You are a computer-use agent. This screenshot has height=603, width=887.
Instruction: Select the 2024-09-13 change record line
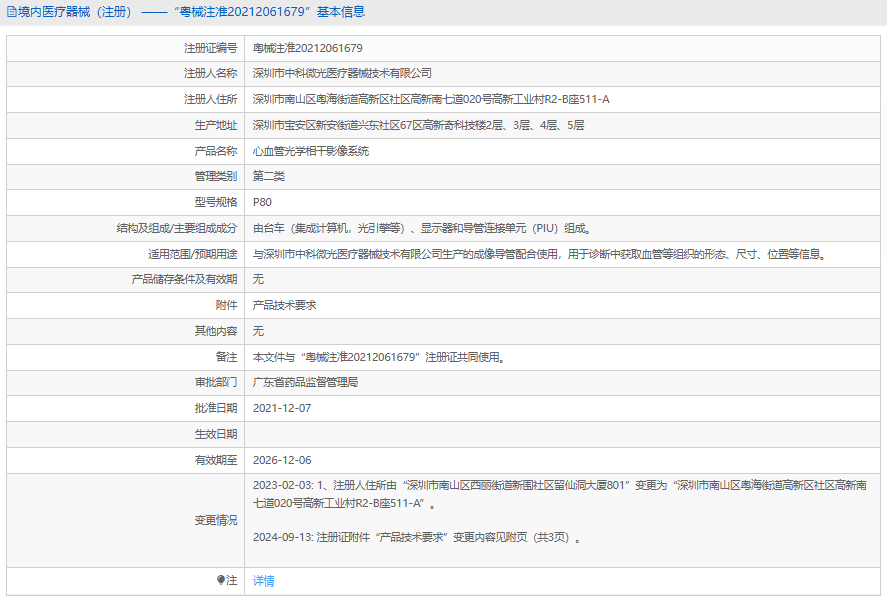coord(417,537)
